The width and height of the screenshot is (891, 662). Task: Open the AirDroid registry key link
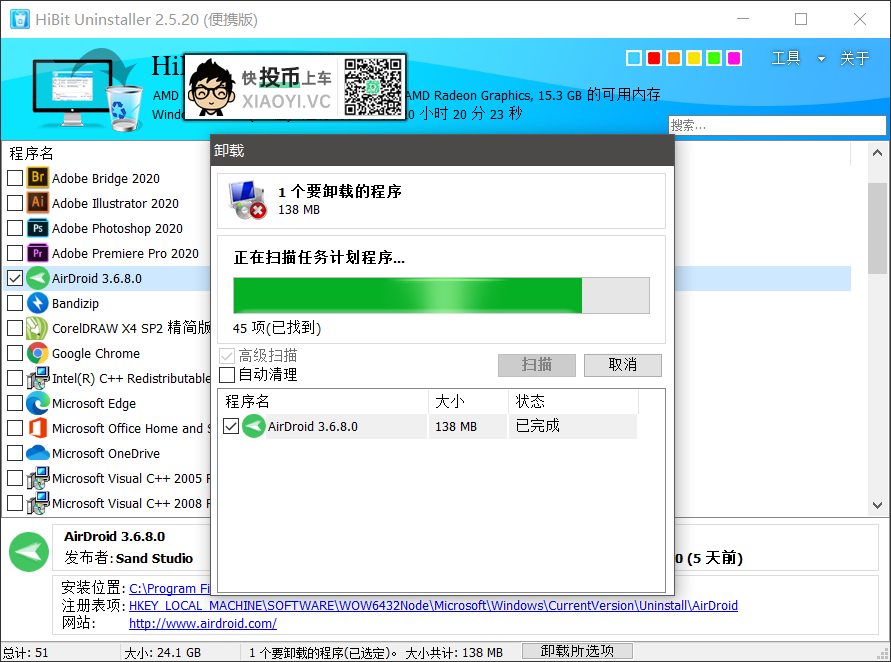pos(434,606)
